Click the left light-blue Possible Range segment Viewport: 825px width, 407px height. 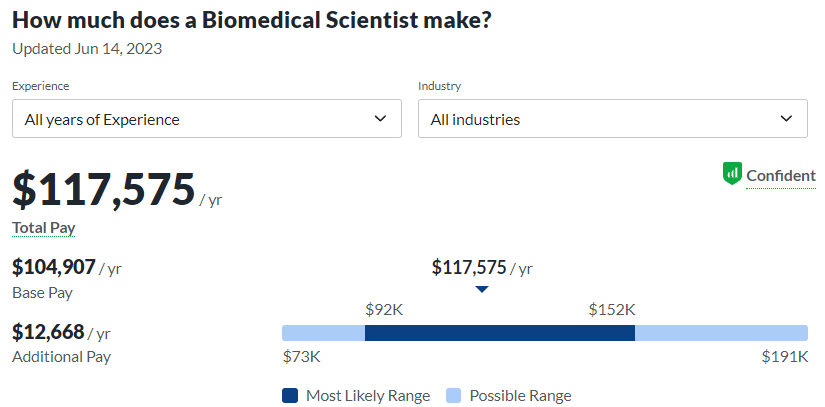point(323,333)
